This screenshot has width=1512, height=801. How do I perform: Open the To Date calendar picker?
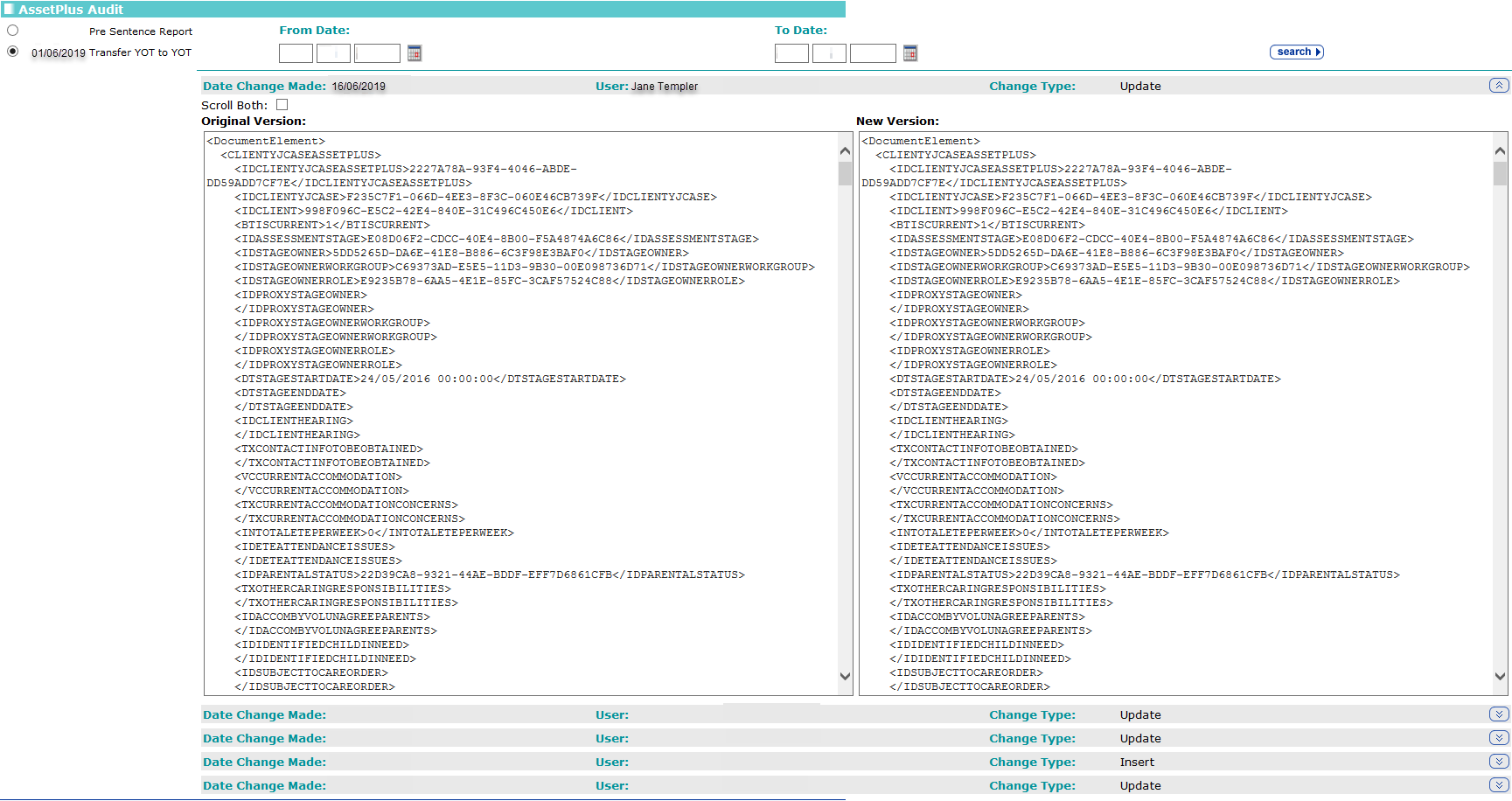(x=910, y=53)
